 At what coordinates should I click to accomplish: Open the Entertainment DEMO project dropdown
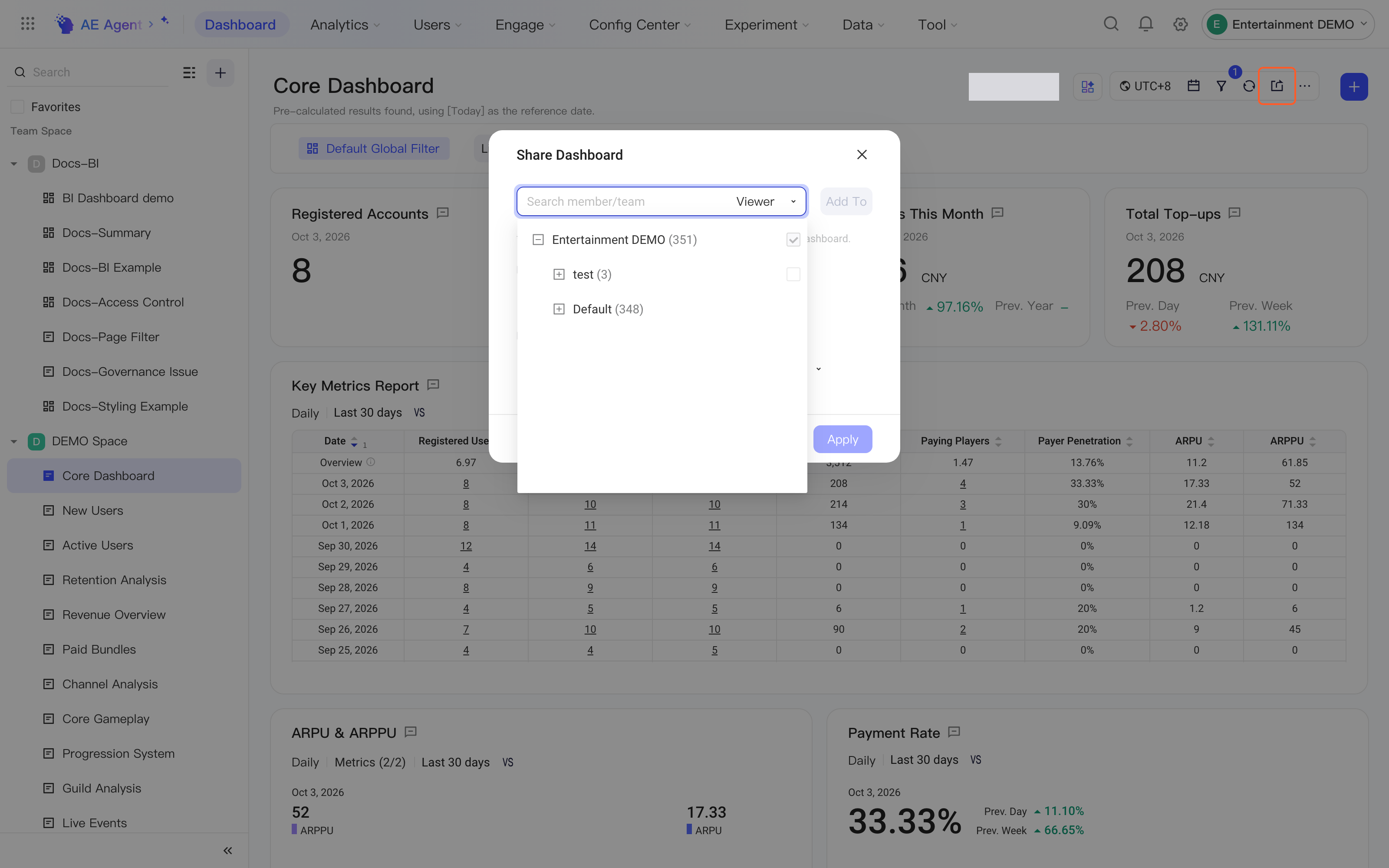pyautogui.click(x=1287, y=24)
